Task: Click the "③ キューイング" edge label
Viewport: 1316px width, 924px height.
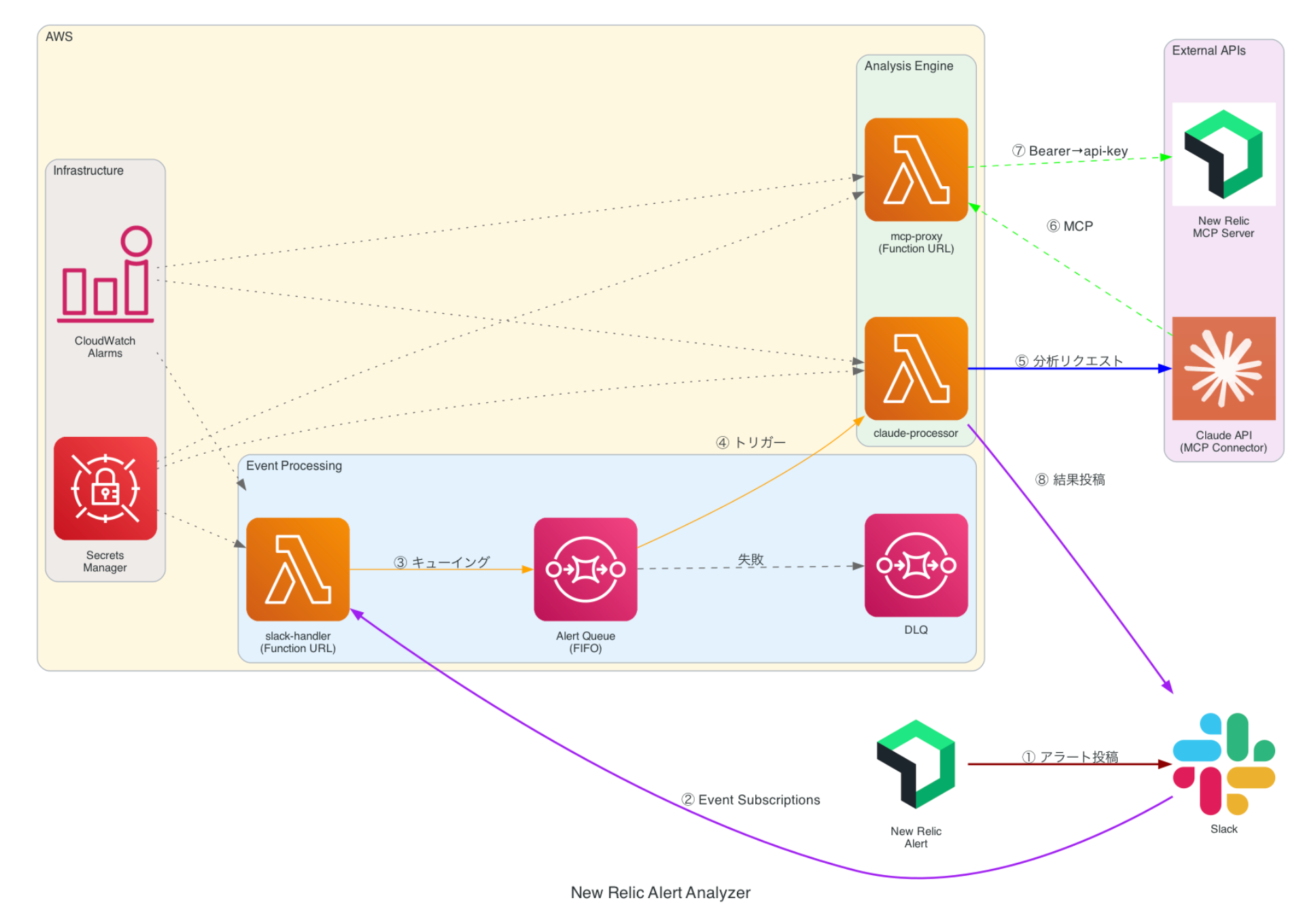Action: [x=441, y=562]
